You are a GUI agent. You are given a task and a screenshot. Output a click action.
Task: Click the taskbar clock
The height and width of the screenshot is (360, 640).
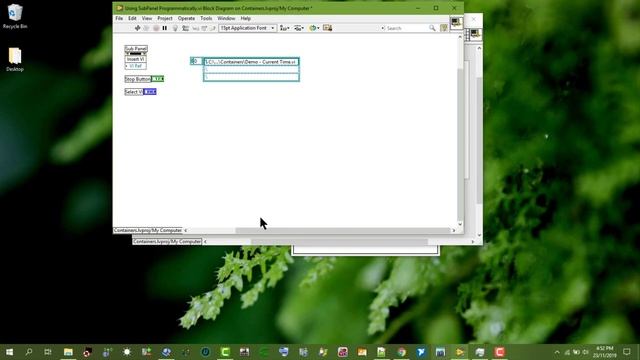click(x=605, y=352)
